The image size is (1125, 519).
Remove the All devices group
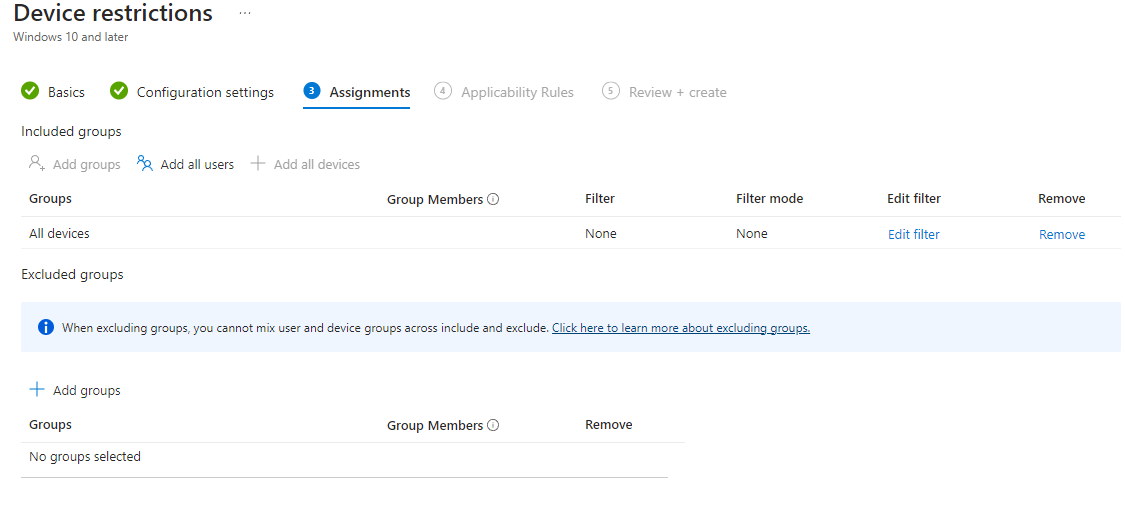coord(1062,234)
